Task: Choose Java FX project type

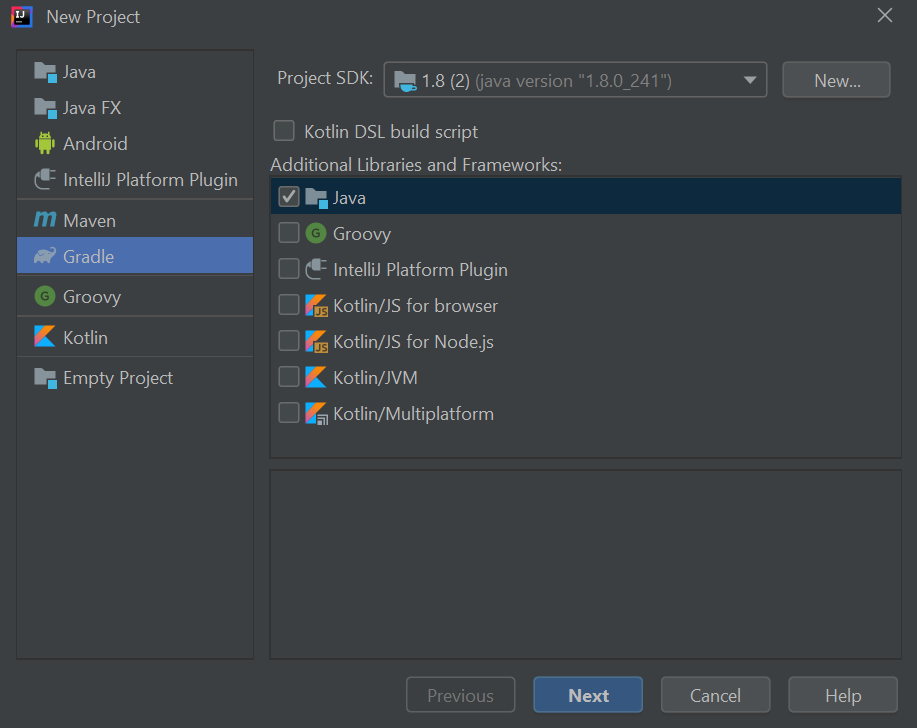Action: click(135, 108)
